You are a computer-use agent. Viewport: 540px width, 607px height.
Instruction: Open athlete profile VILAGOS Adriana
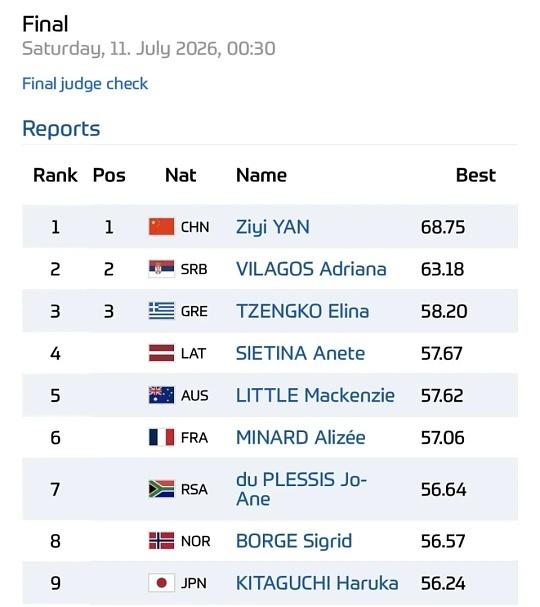[x=311, y=269]
